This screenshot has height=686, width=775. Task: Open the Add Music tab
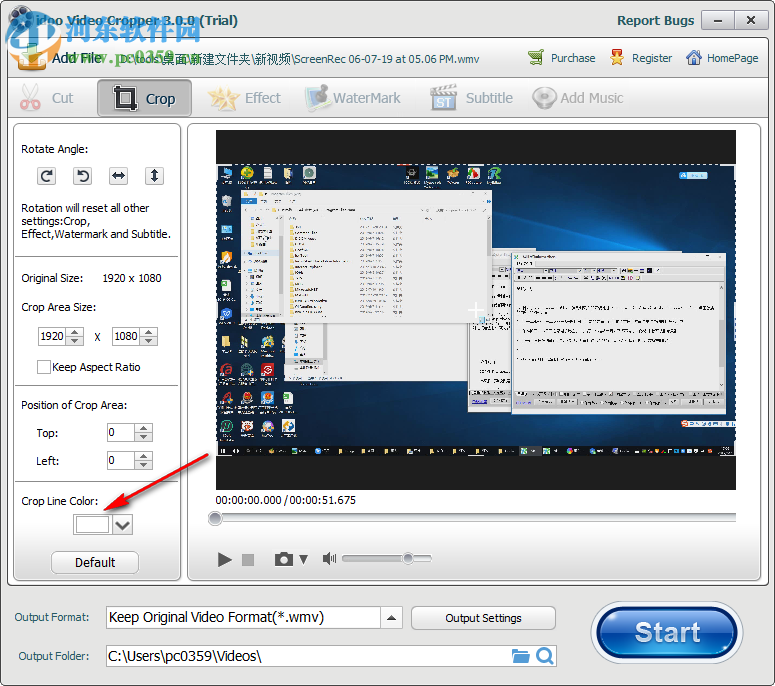click(x=578, y=98)
